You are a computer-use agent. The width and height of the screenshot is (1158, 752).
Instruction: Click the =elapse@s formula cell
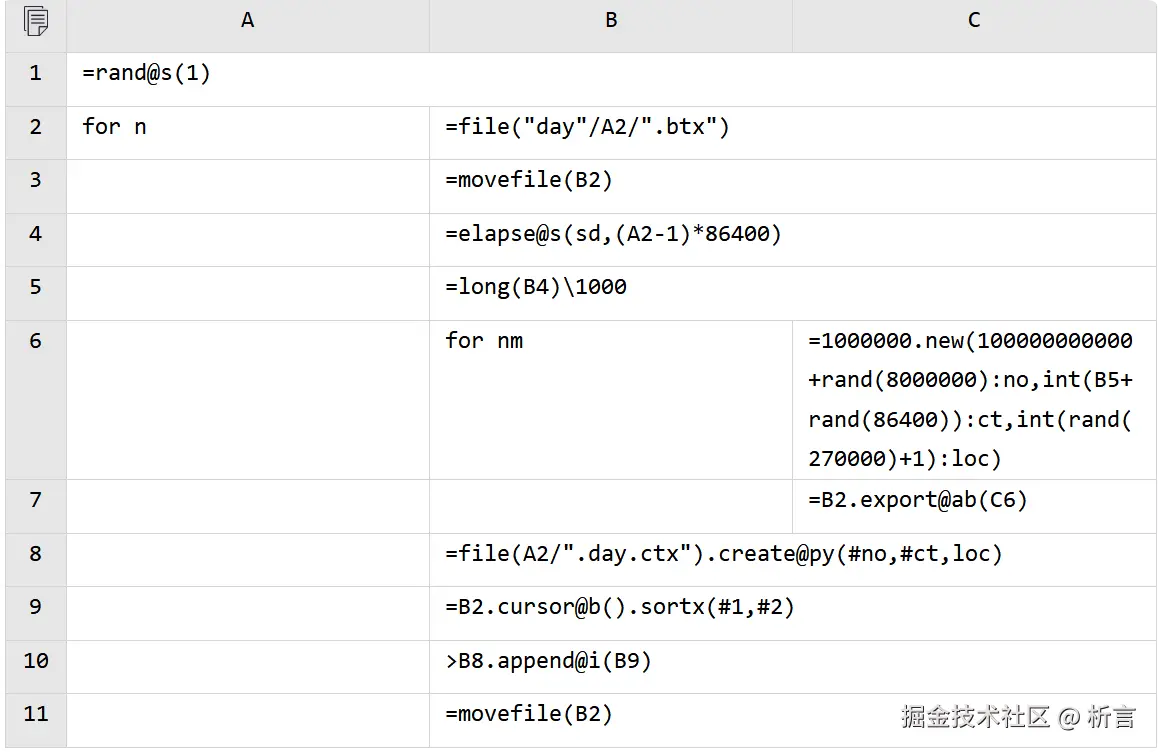(613, 234)
